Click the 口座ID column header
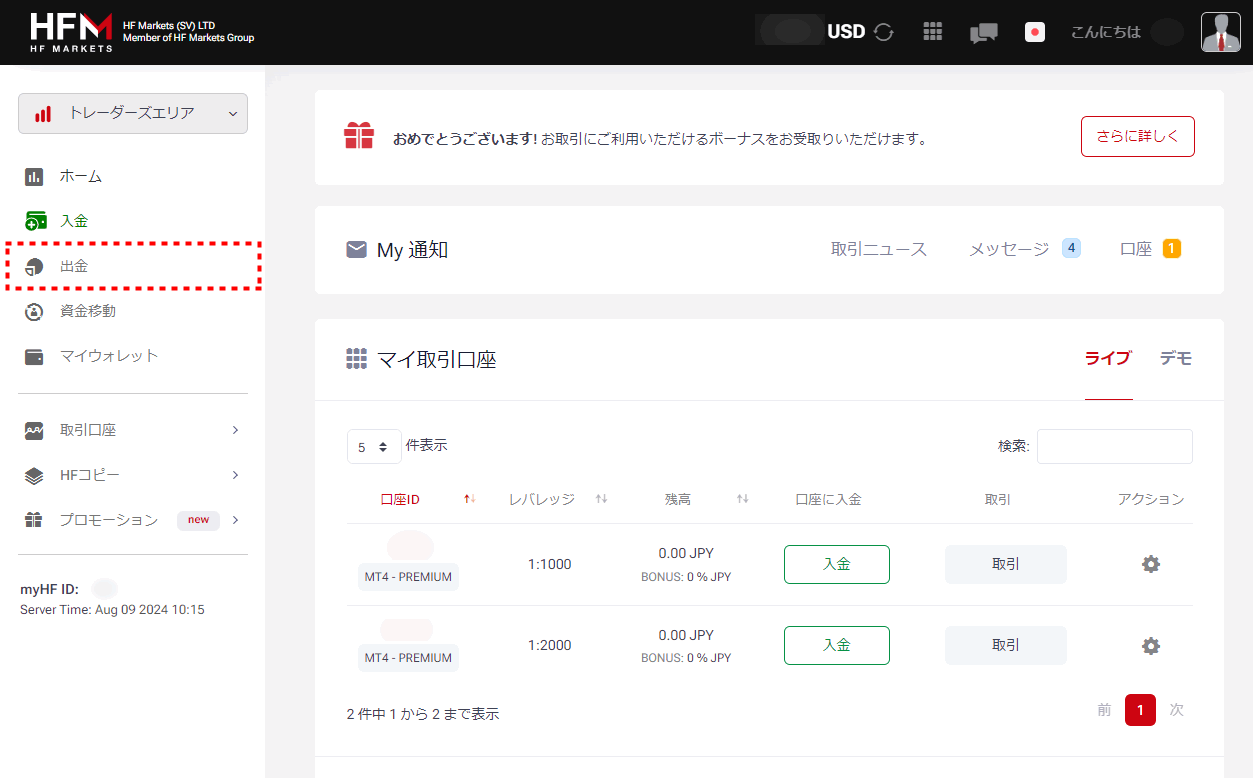The width and height of the screenshot is (1253, 778). (400, 499)
